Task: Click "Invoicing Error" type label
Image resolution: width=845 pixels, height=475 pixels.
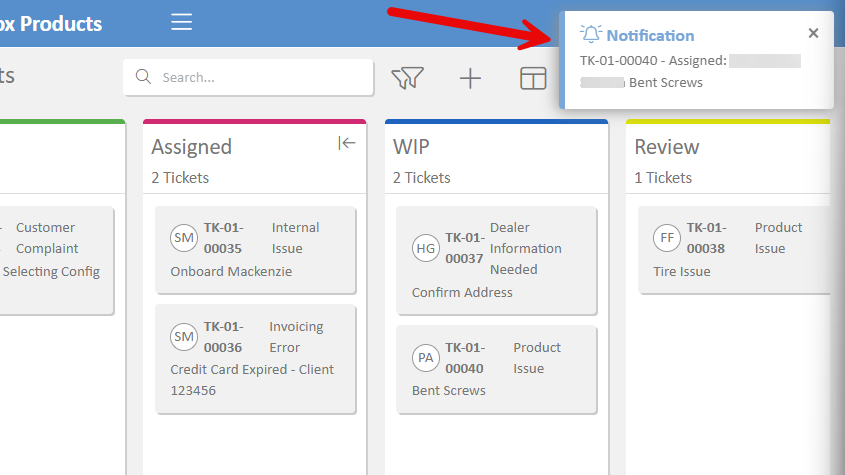Action: [296, 337]
